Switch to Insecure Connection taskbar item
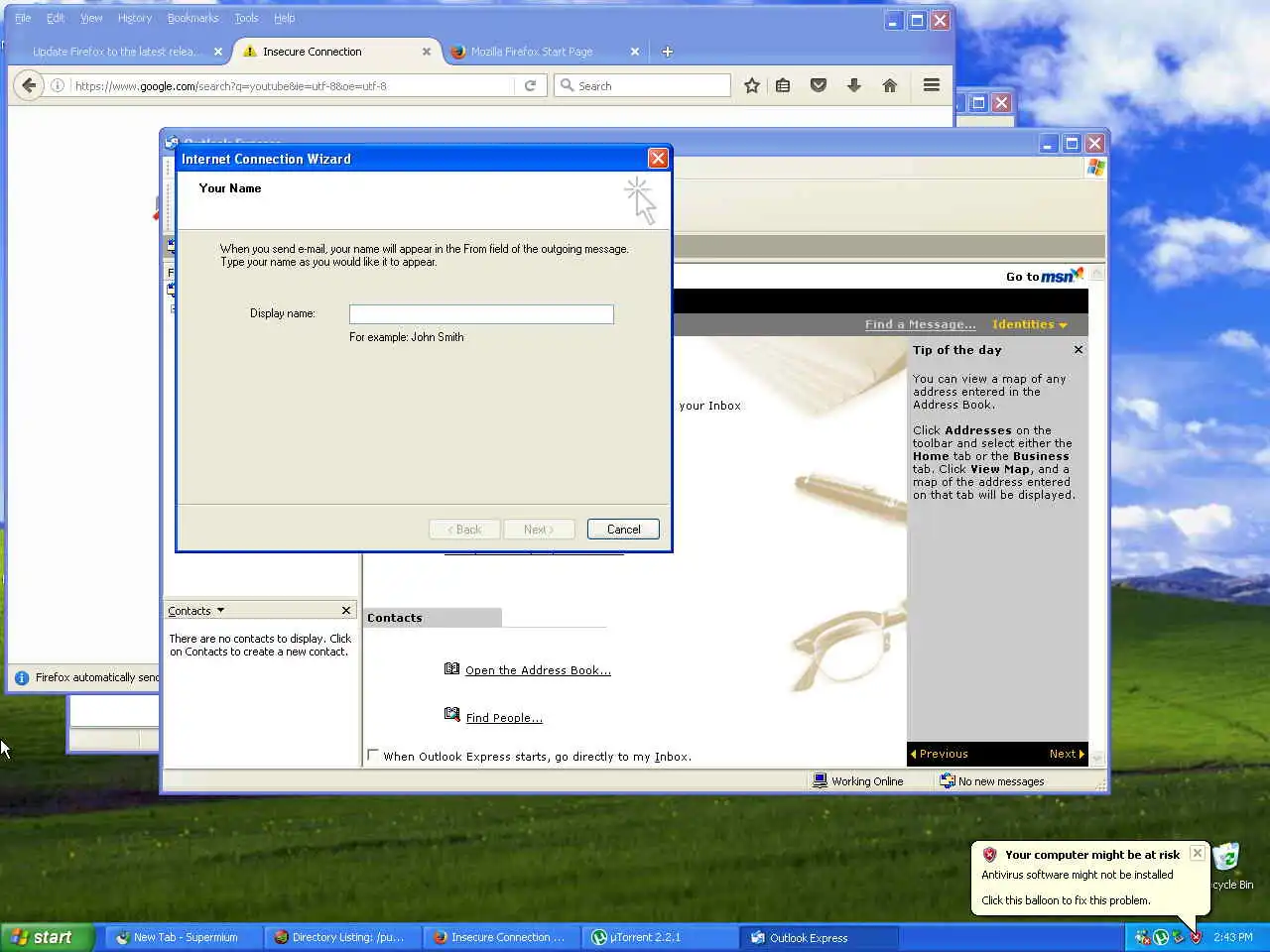Screen dimensions: 1270x952 coord(502,937)
